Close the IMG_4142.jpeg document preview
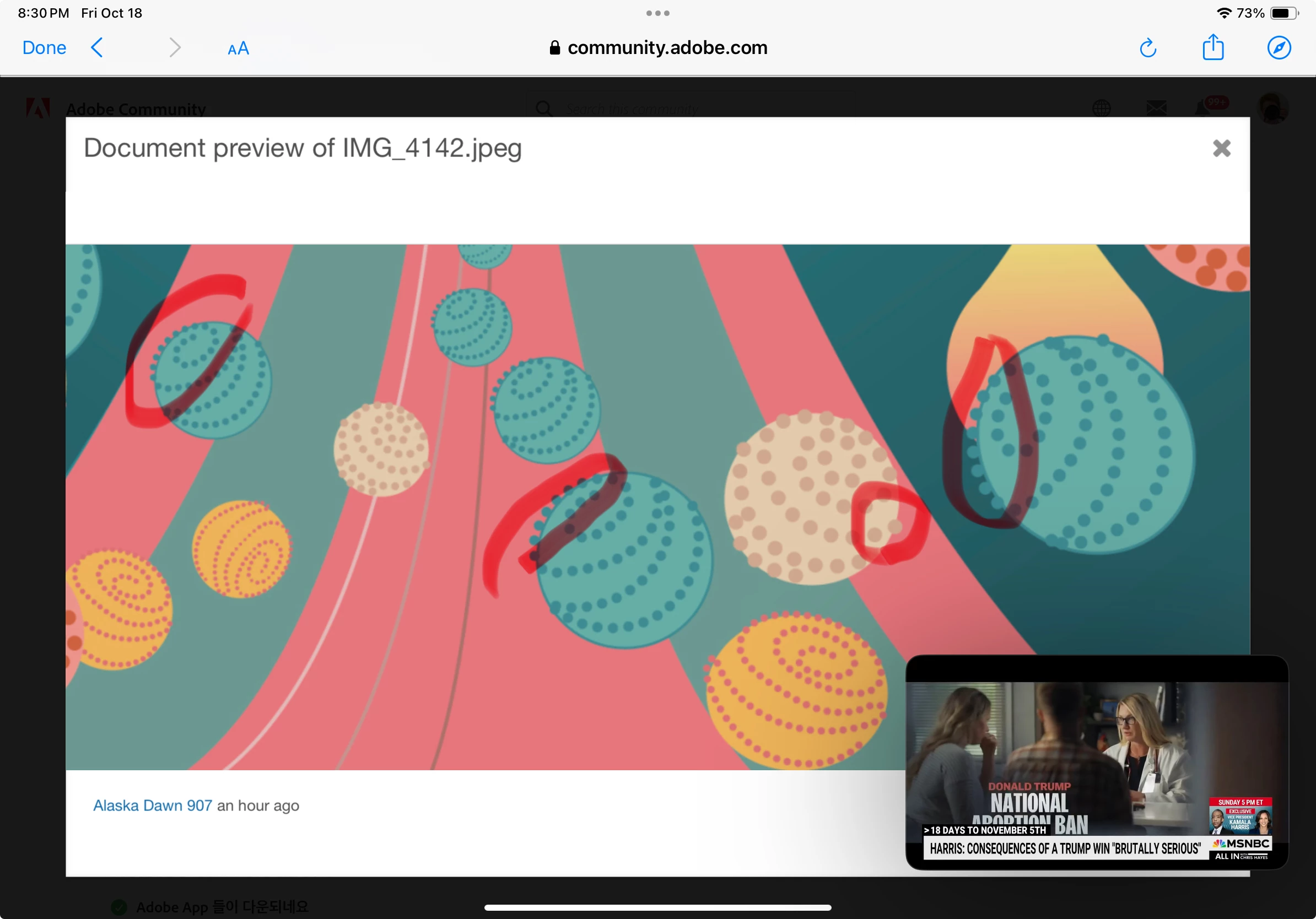This screenshot has width=1316, height=919. [1221, 148]
